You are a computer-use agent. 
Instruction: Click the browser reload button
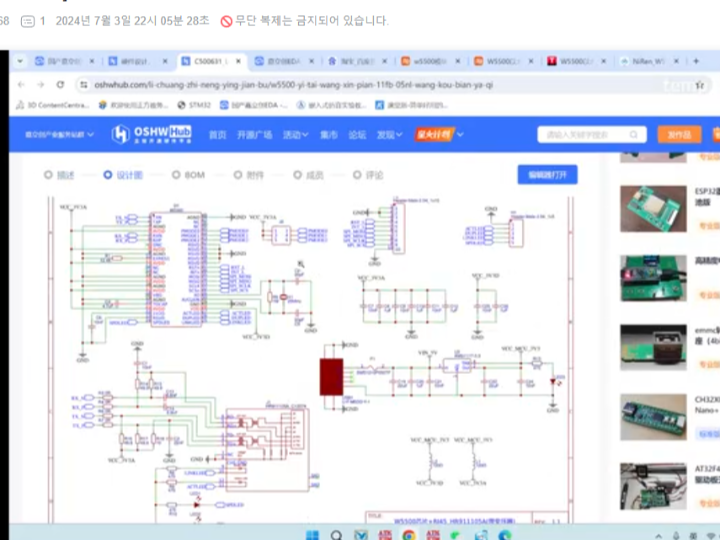pos(61,85)
